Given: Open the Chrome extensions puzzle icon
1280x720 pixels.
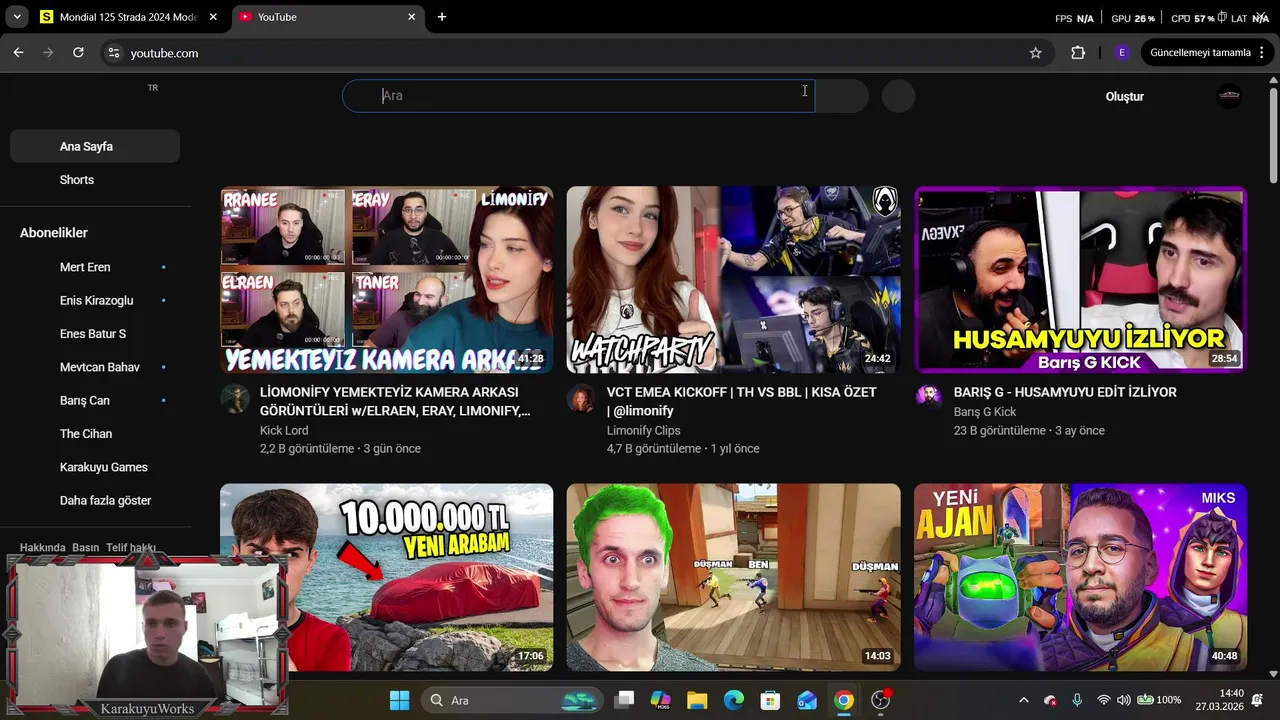Looking at the screenshot, I should pos(1078,53).
